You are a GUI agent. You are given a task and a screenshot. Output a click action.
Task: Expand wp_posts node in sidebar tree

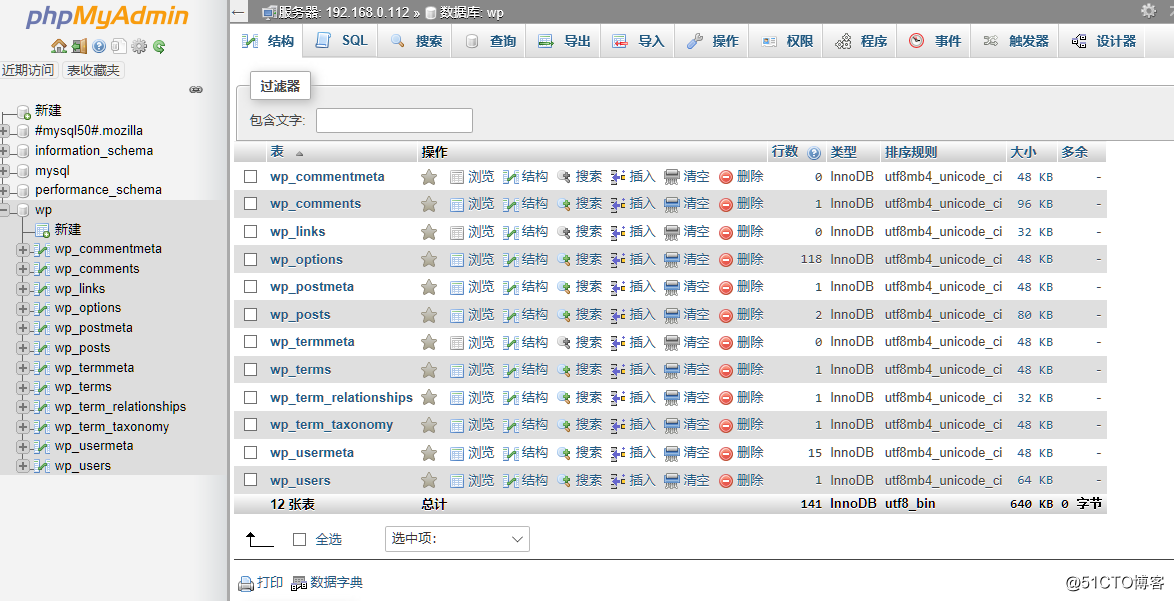tap(22, 348)
